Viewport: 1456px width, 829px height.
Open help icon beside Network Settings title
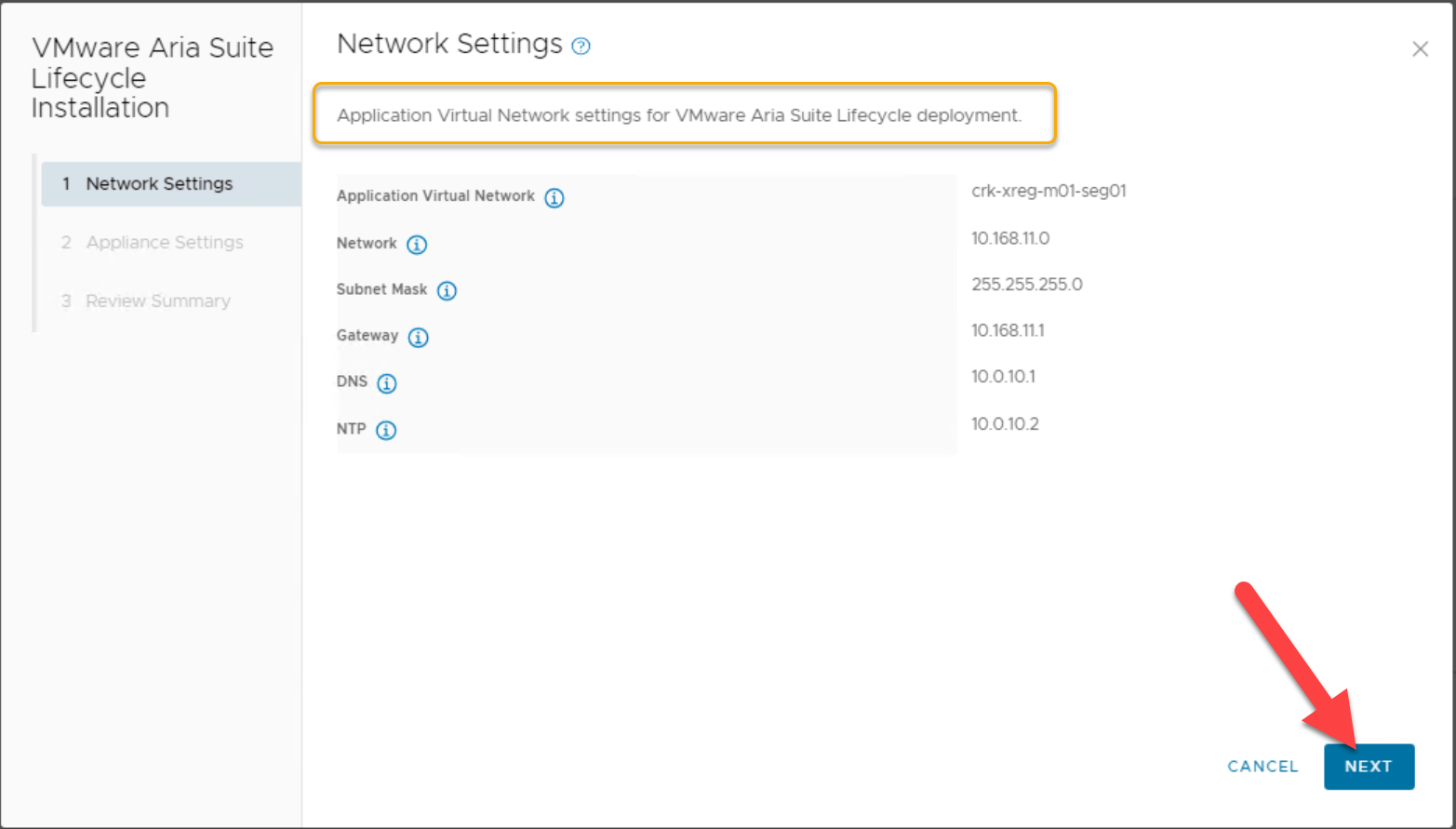tap(581, 47)
